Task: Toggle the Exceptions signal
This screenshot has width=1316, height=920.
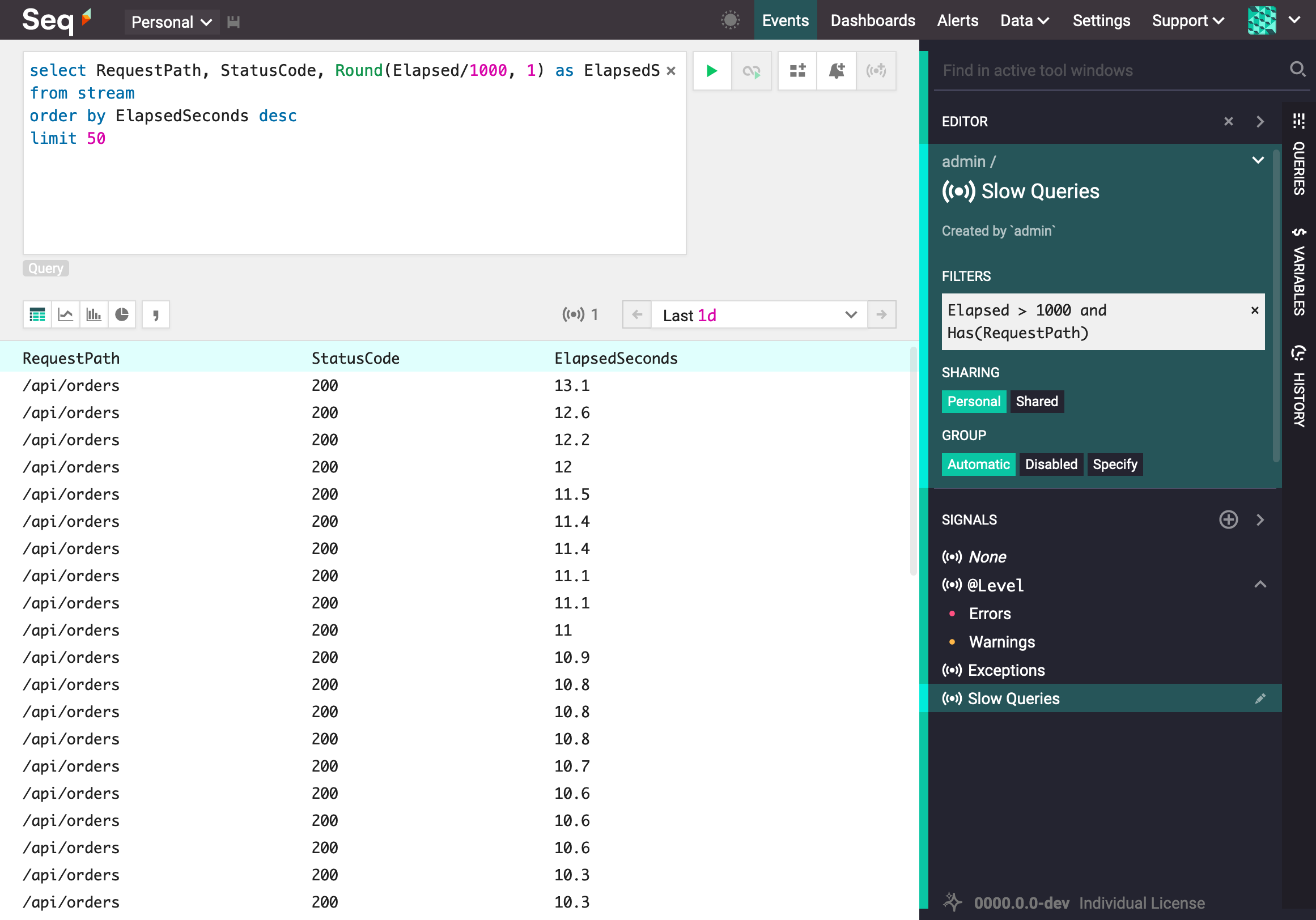Action: tap(1006, 670)
